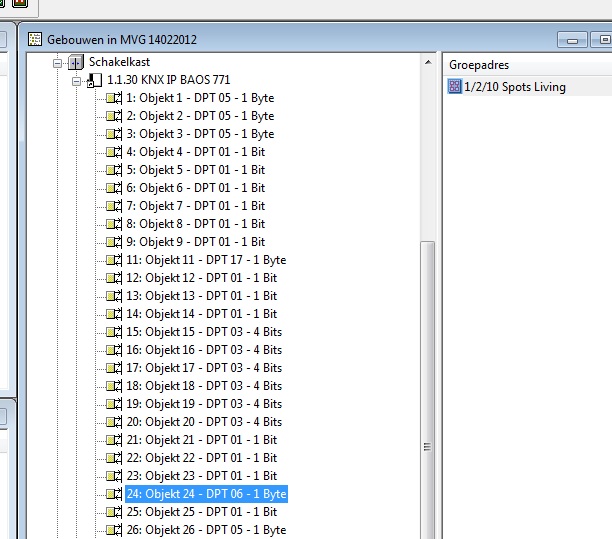Click the icon of Objekt 17
The image size is (612, 539).
click(x=114, y=368)
